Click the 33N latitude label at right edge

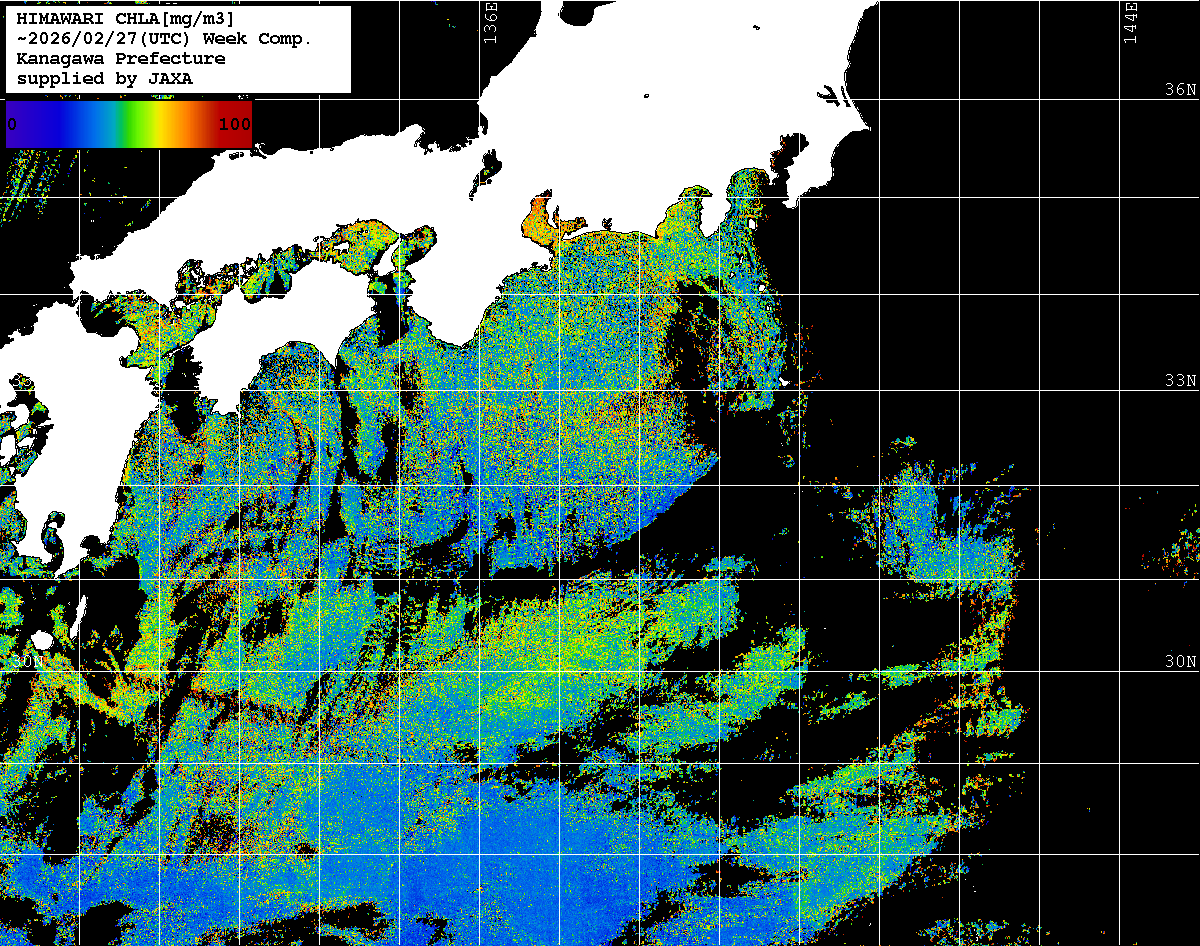[x=1179, y=381]
